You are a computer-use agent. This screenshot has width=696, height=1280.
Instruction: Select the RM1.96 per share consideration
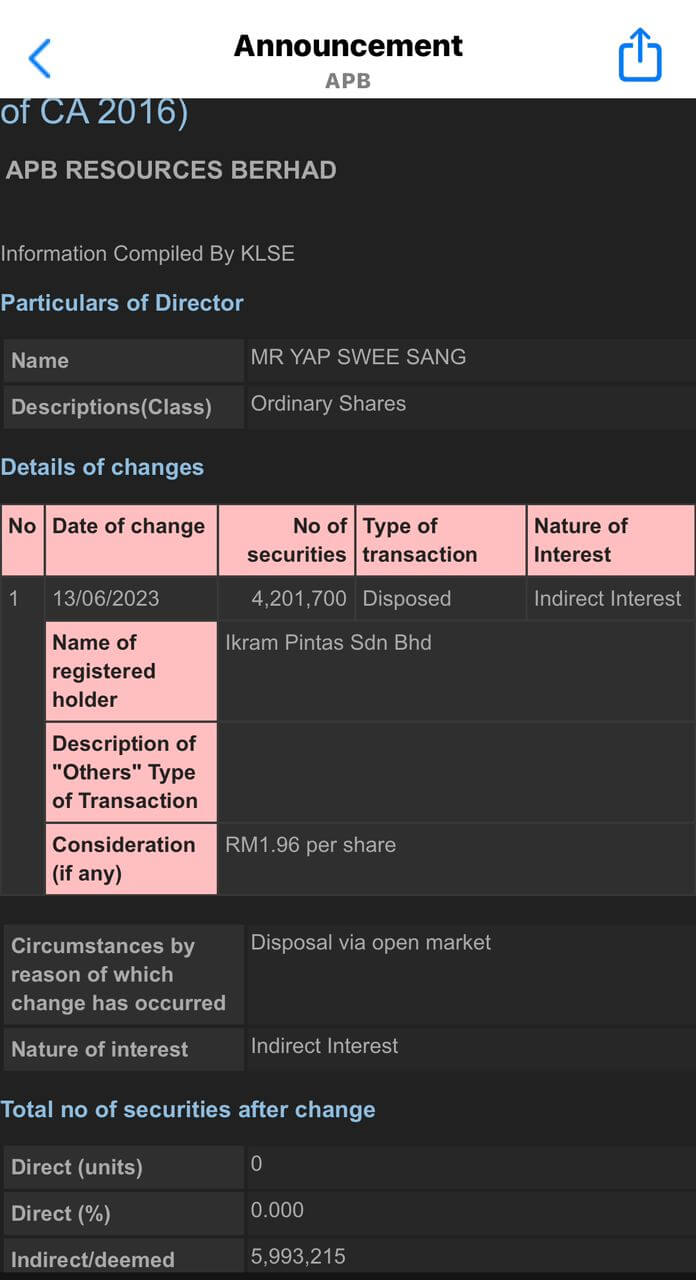click(x=310, y=845)
